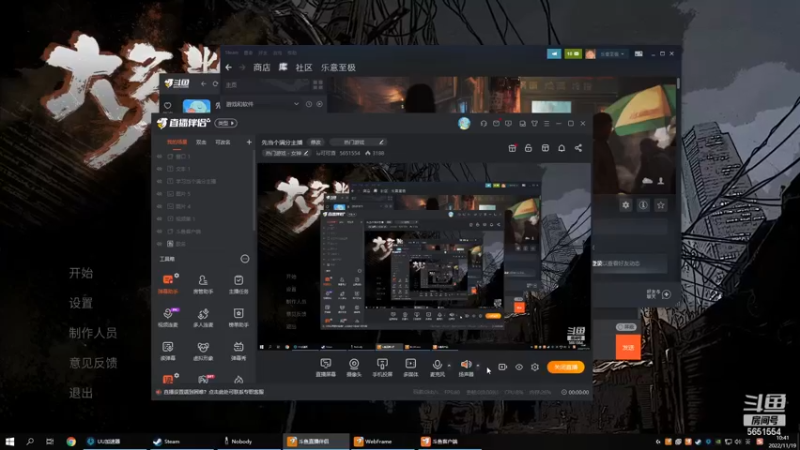Viewport: 800px width, 450px height.
Task: Open the settings gear next to the orange button
Action: pyautogui.click(x=535, y=367)
